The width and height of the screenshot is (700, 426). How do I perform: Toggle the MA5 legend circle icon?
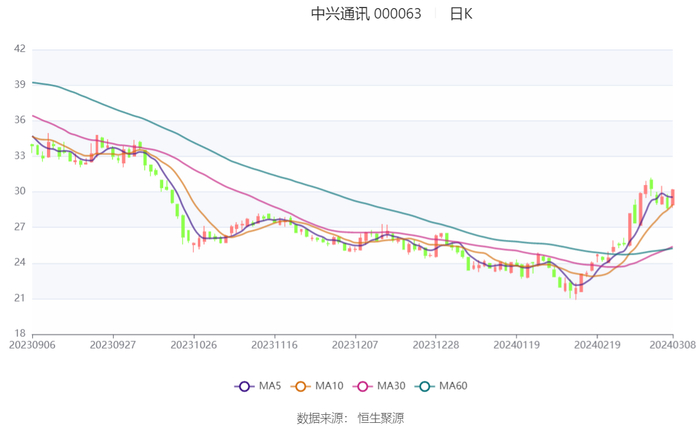(x=244, y=386)
